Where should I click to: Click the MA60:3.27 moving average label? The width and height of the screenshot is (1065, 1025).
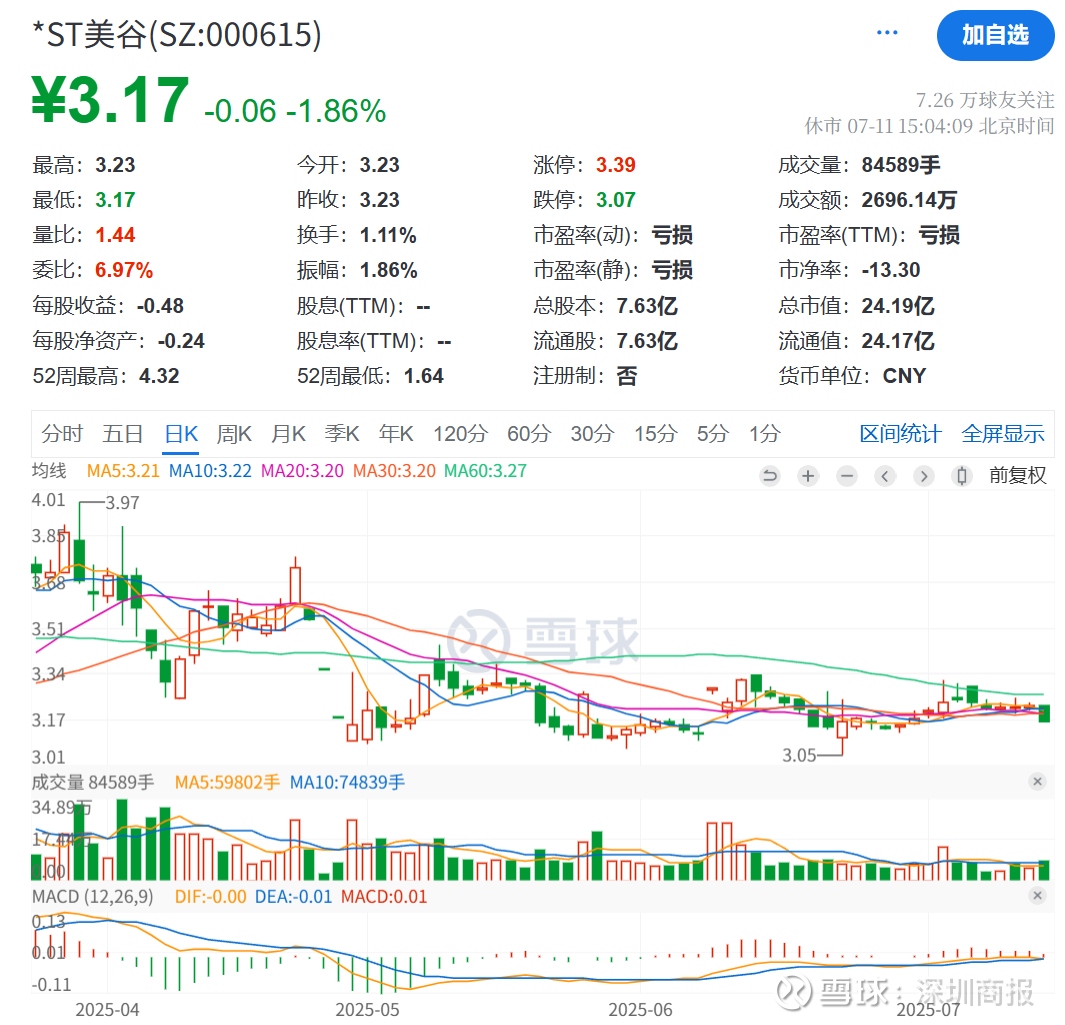tap(486, 471)
